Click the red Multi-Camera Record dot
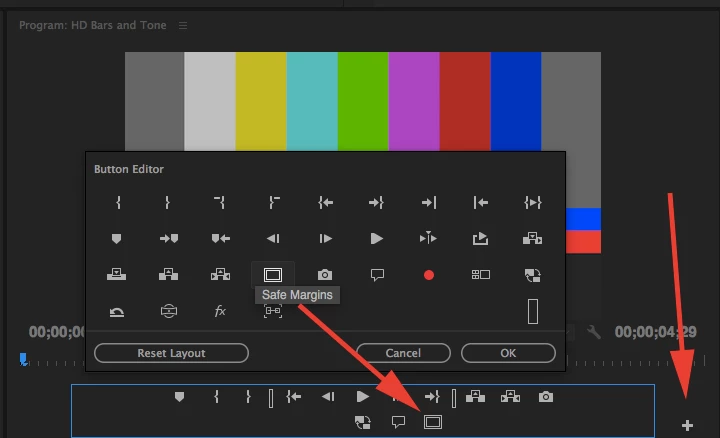 coord(429,275)
